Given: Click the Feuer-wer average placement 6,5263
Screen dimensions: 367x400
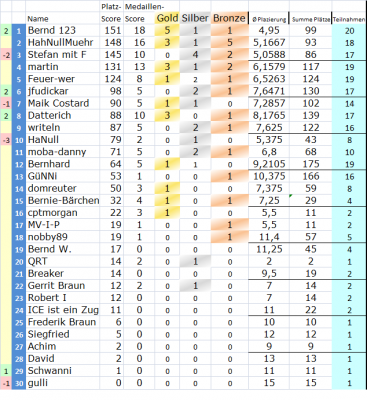Looking at the screenshot, I should (269, 79).
